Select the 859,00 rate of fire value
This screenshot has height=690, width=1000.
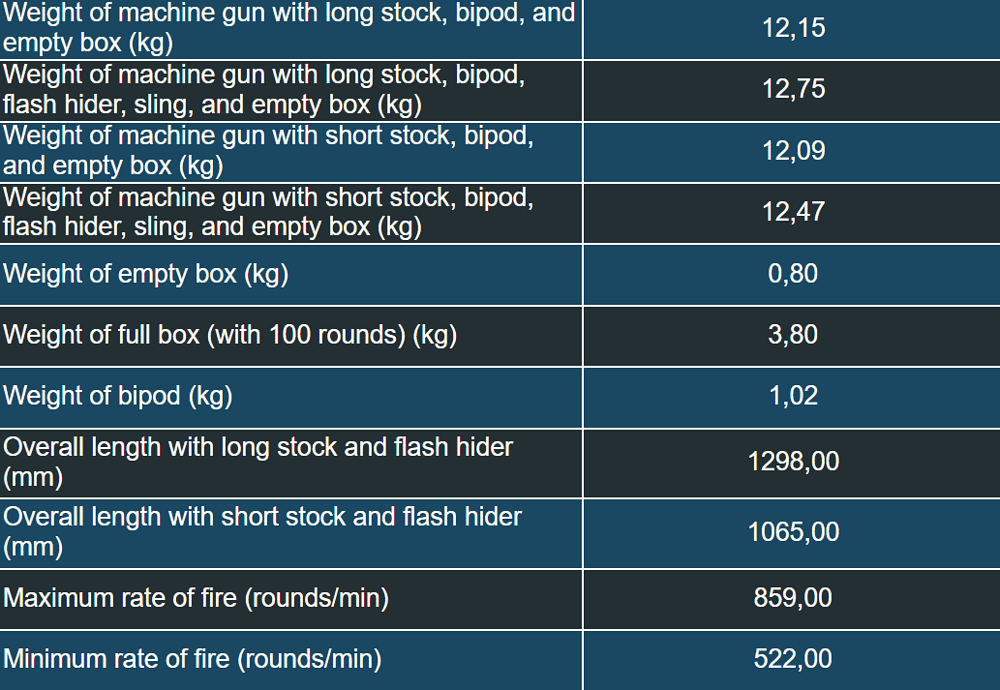[793, 598]
